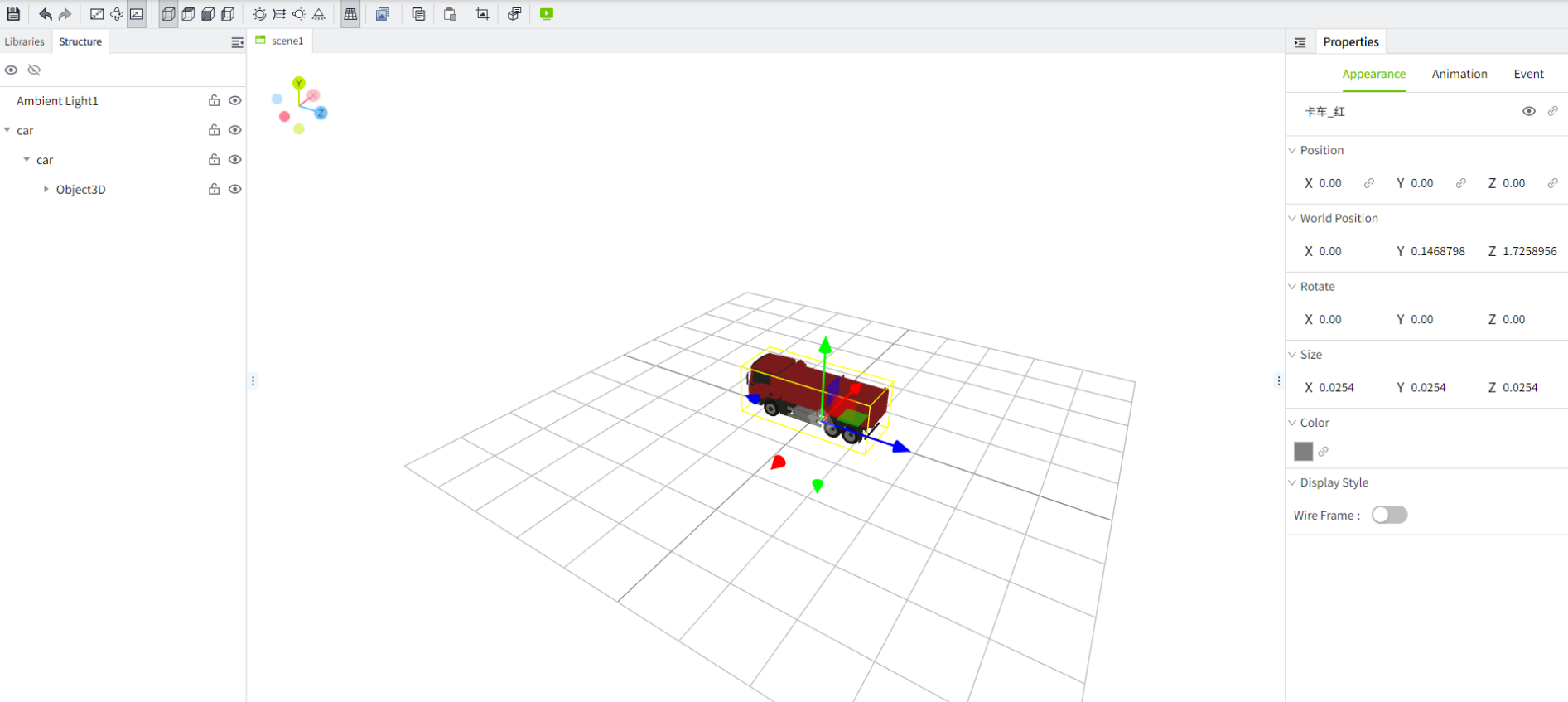Toggle the Wire Frame switch
The image size is (1568, 702).
tap(1389, 515)
